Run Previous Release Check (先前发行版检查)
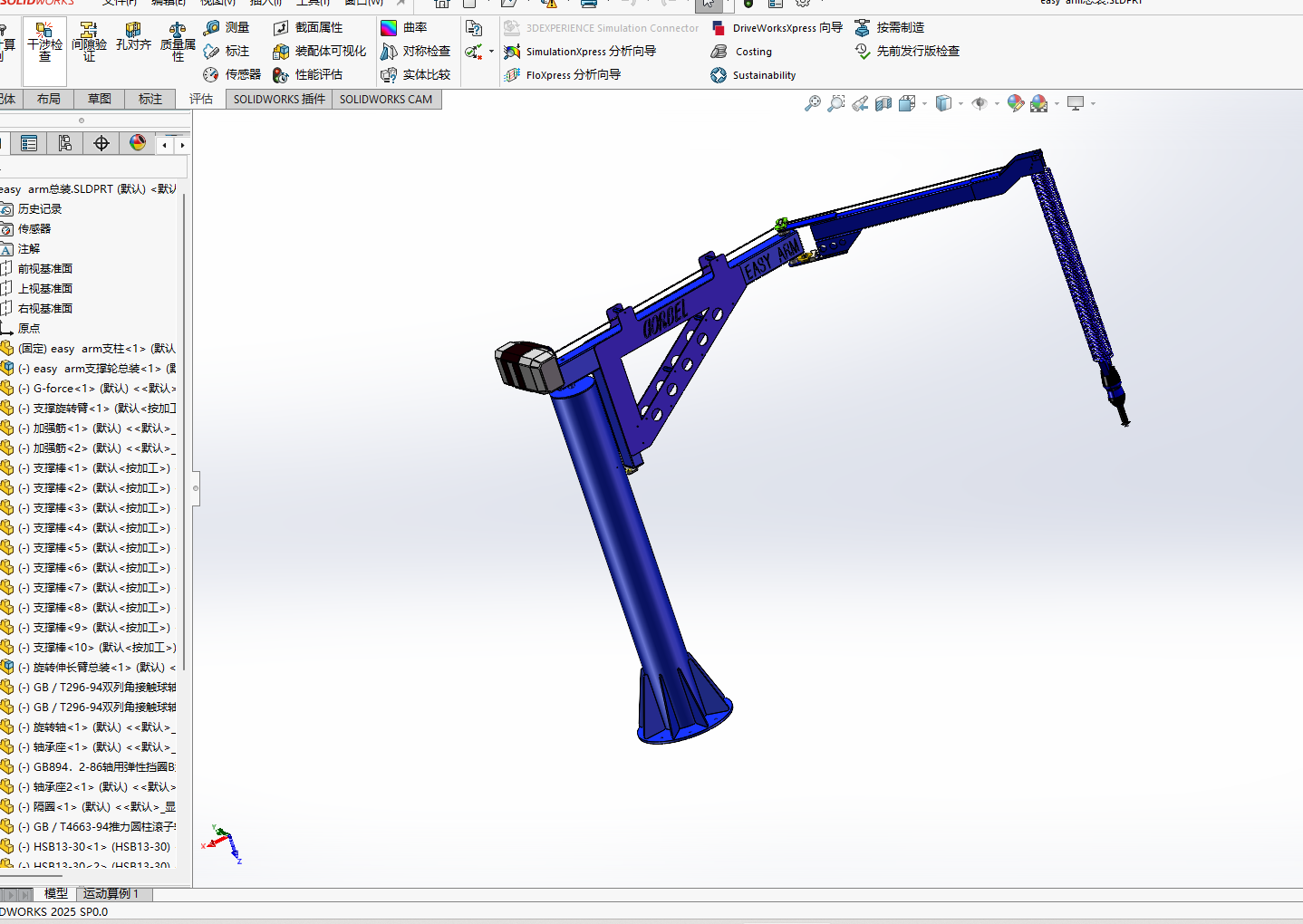The height and width of the screenshot is (924, 1303). pyautogui.click(x=907, y=52)
